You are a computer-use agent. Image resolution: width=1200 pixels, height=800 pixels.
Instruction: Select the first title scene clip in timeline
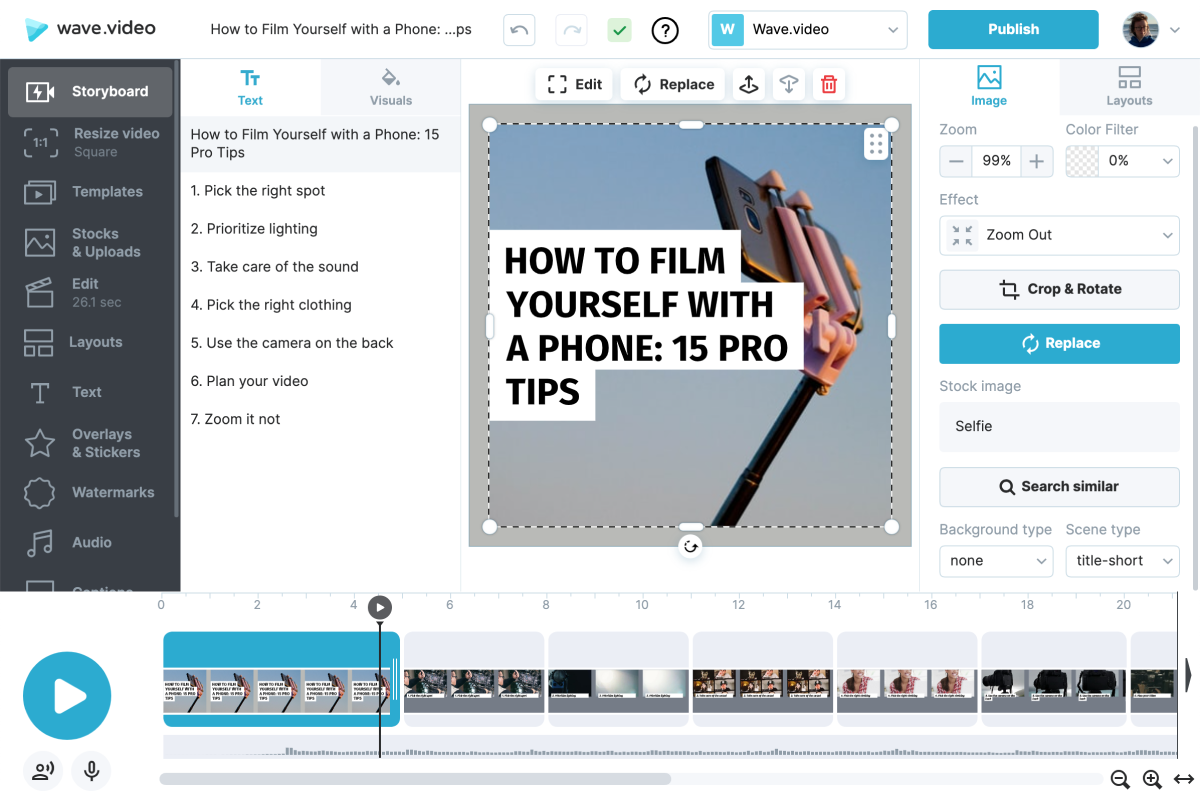pos(281,679)
